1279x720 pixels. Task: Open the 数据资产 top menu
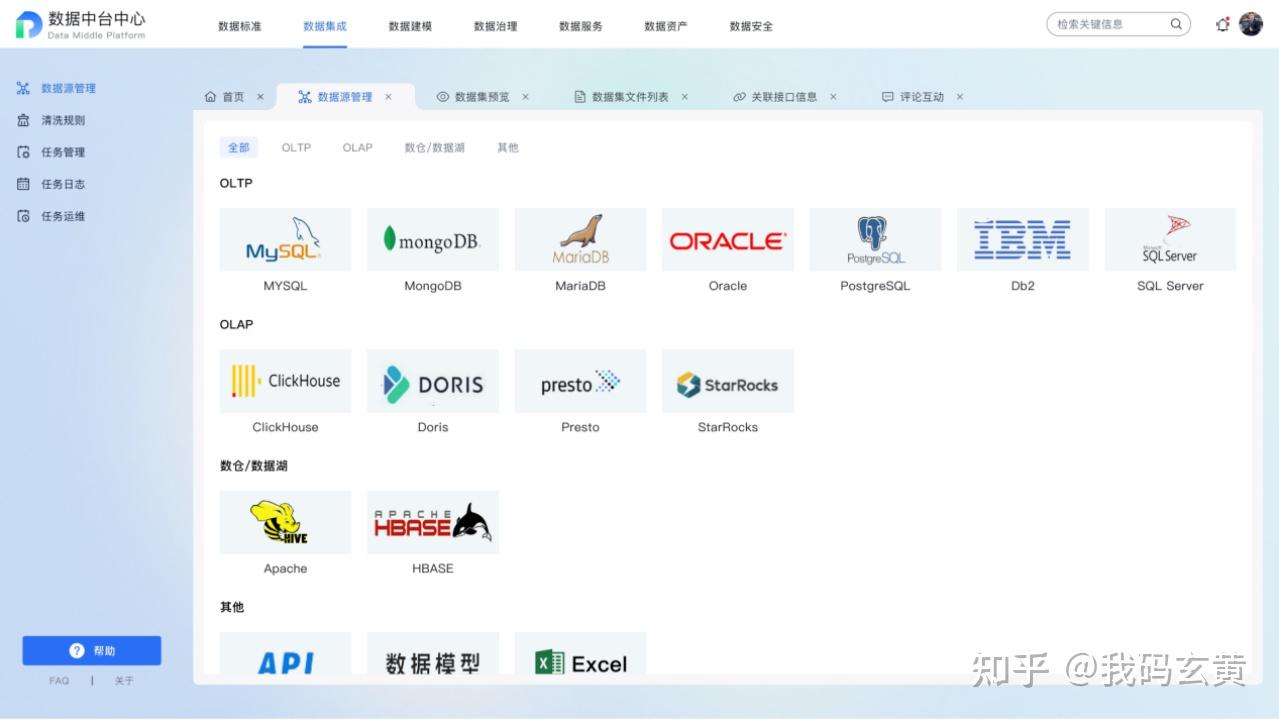click(666, 26)
